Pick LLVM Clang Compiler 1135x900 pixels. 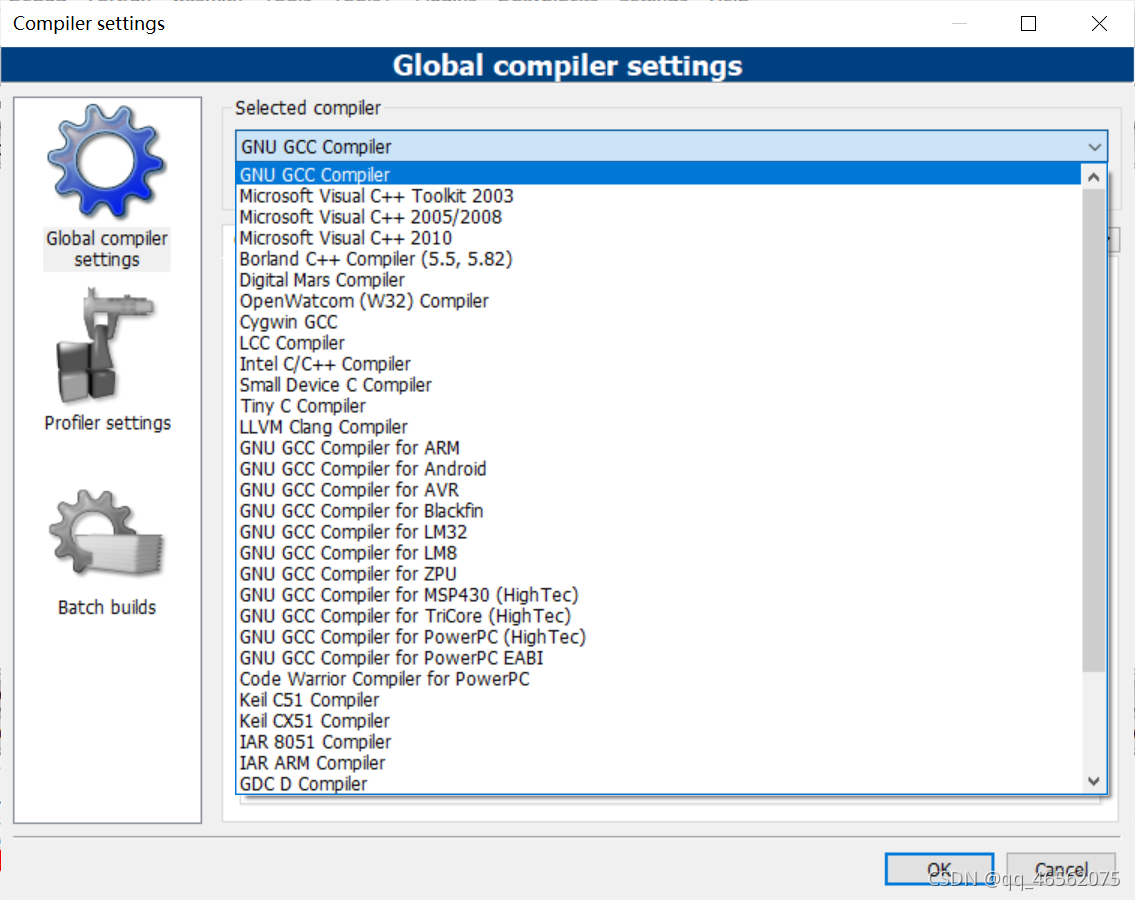[658, 427]
